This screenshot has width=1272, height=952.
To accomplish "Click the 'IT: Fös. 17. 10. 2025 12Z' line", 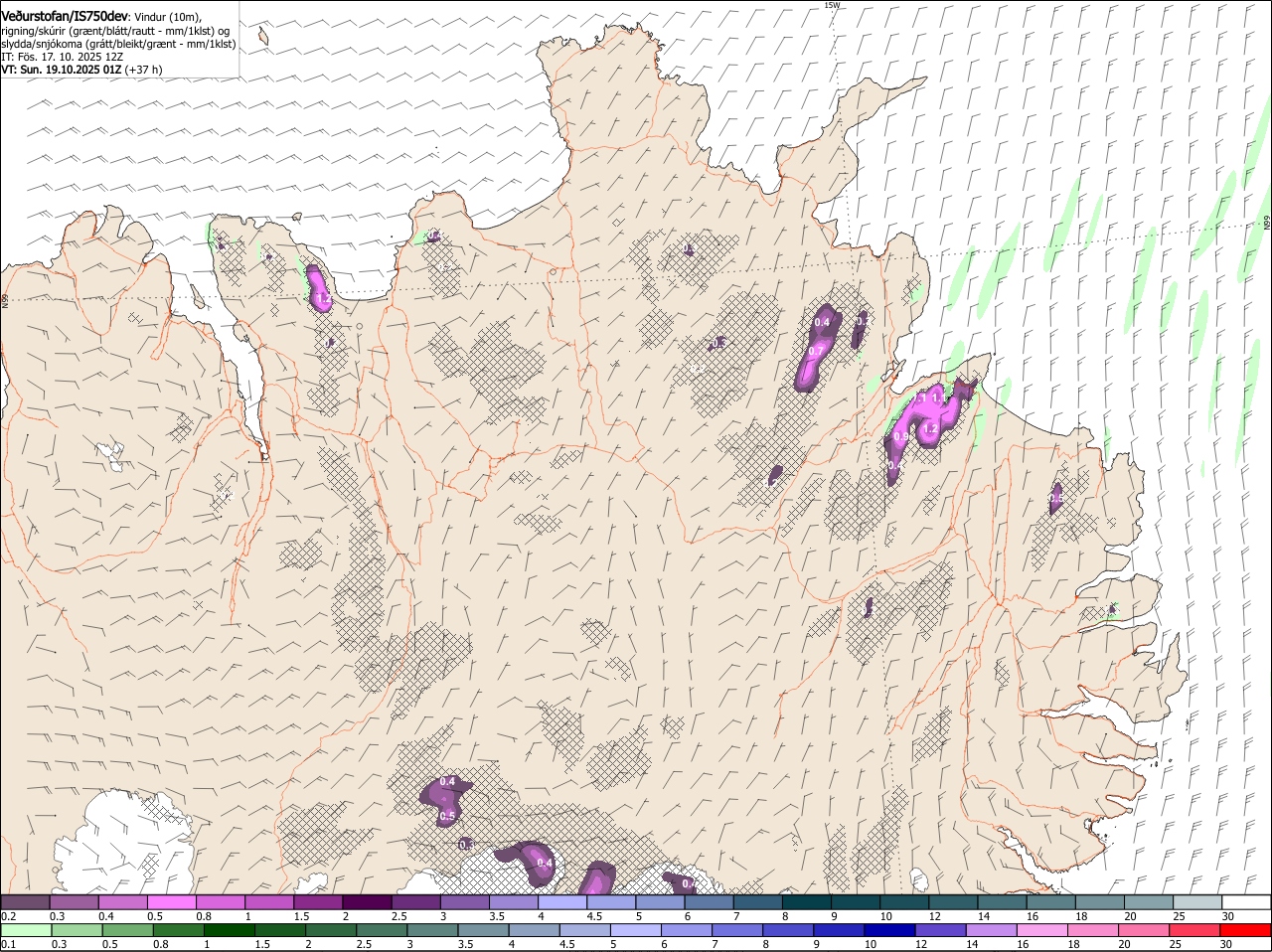I will tap(62, 57).
